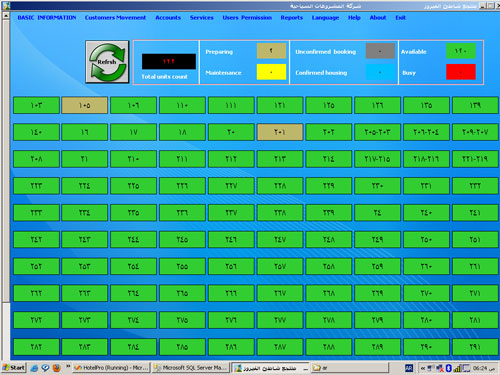The image size is (500, 375).
Task: Select room 277 unit button
Action: tap(280, 320)
